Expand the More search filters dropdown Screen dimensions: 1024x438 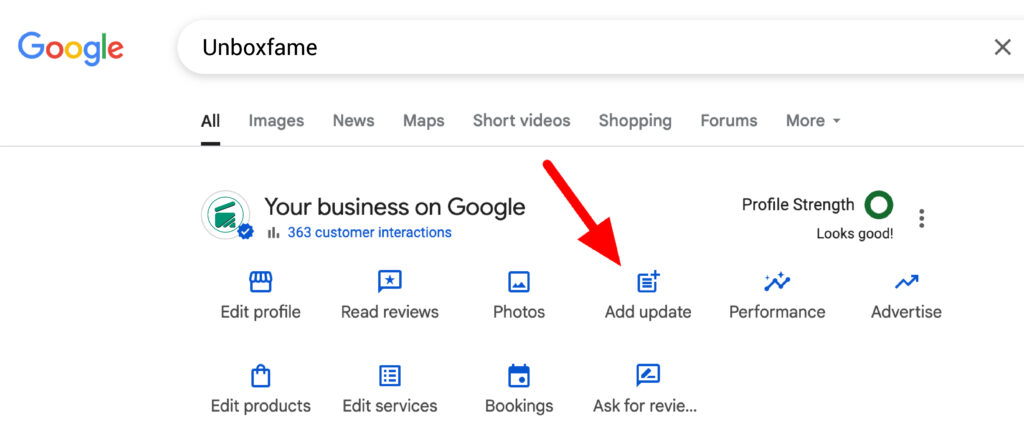pyautogui.click(x=813, y=121)
